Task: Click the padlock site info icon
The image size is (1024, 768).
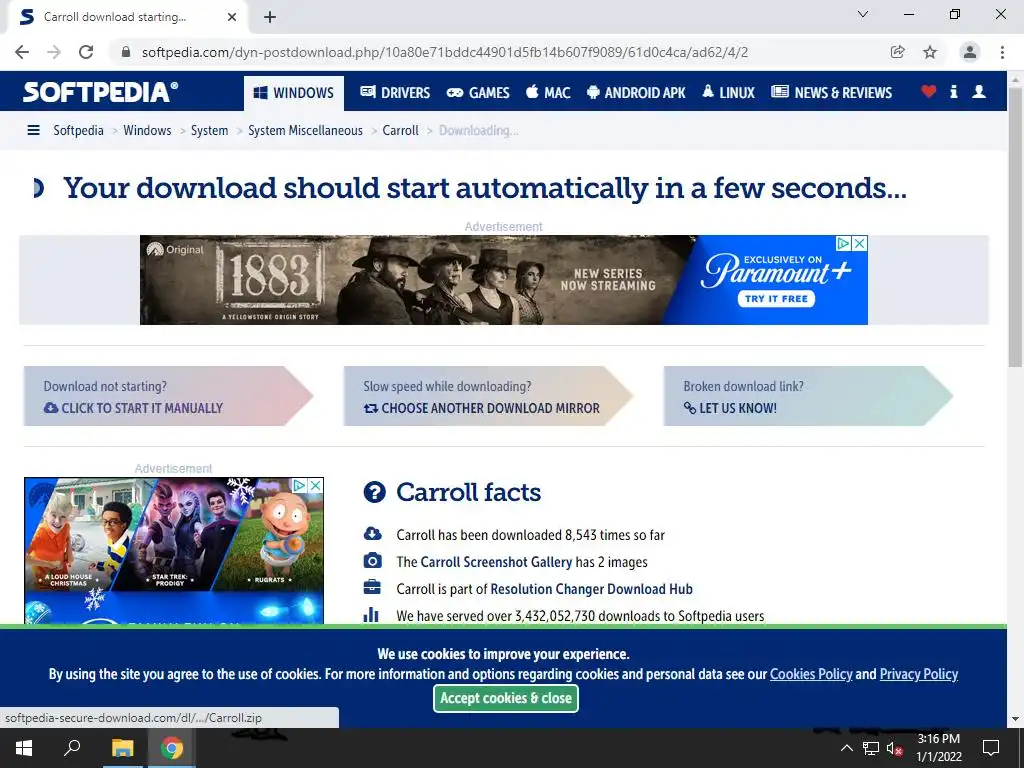Action: 126,52
